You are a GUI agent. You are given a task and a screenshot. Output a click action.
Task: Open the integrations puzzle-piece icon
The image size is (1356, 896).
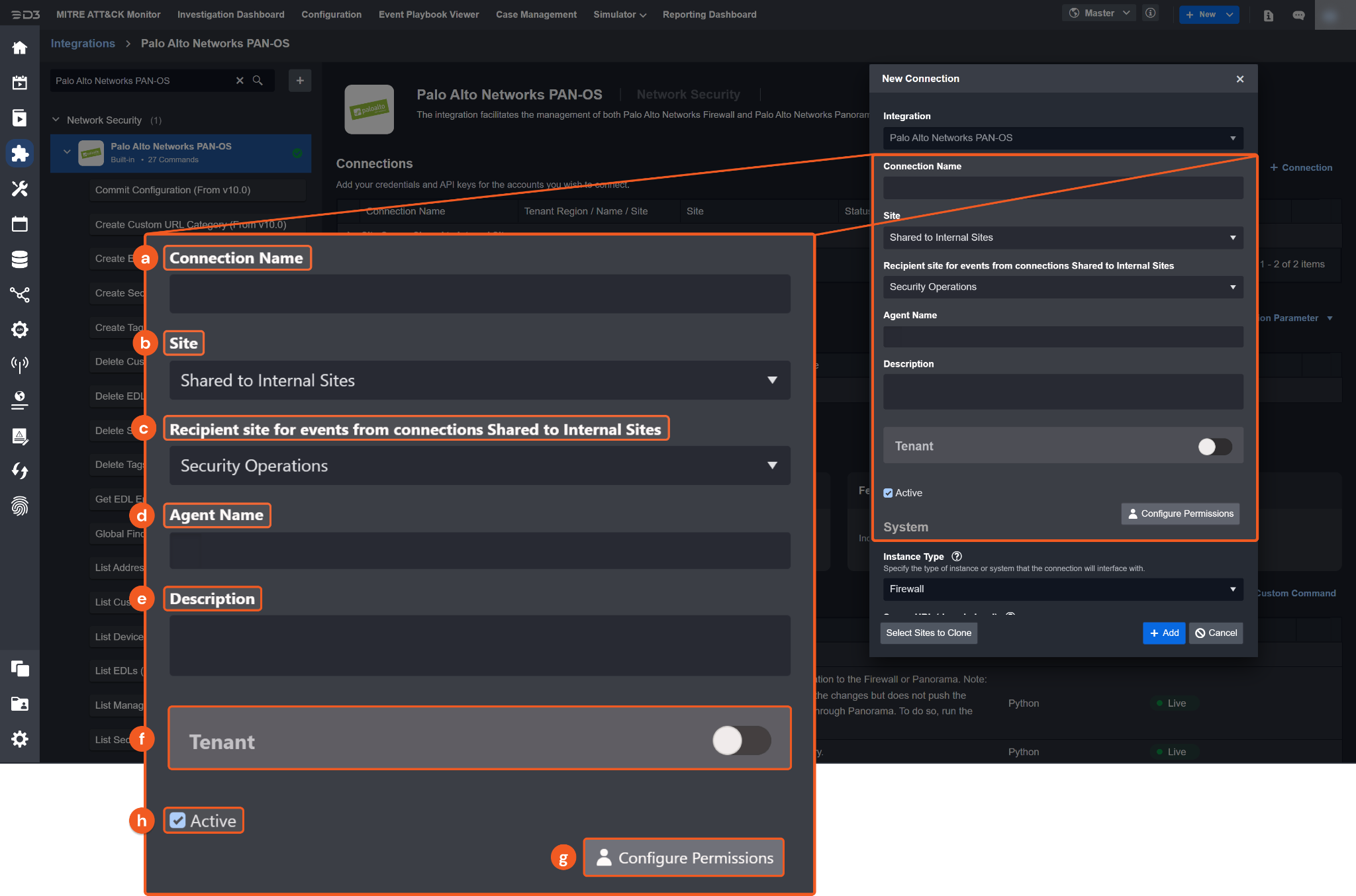[20, 154]
